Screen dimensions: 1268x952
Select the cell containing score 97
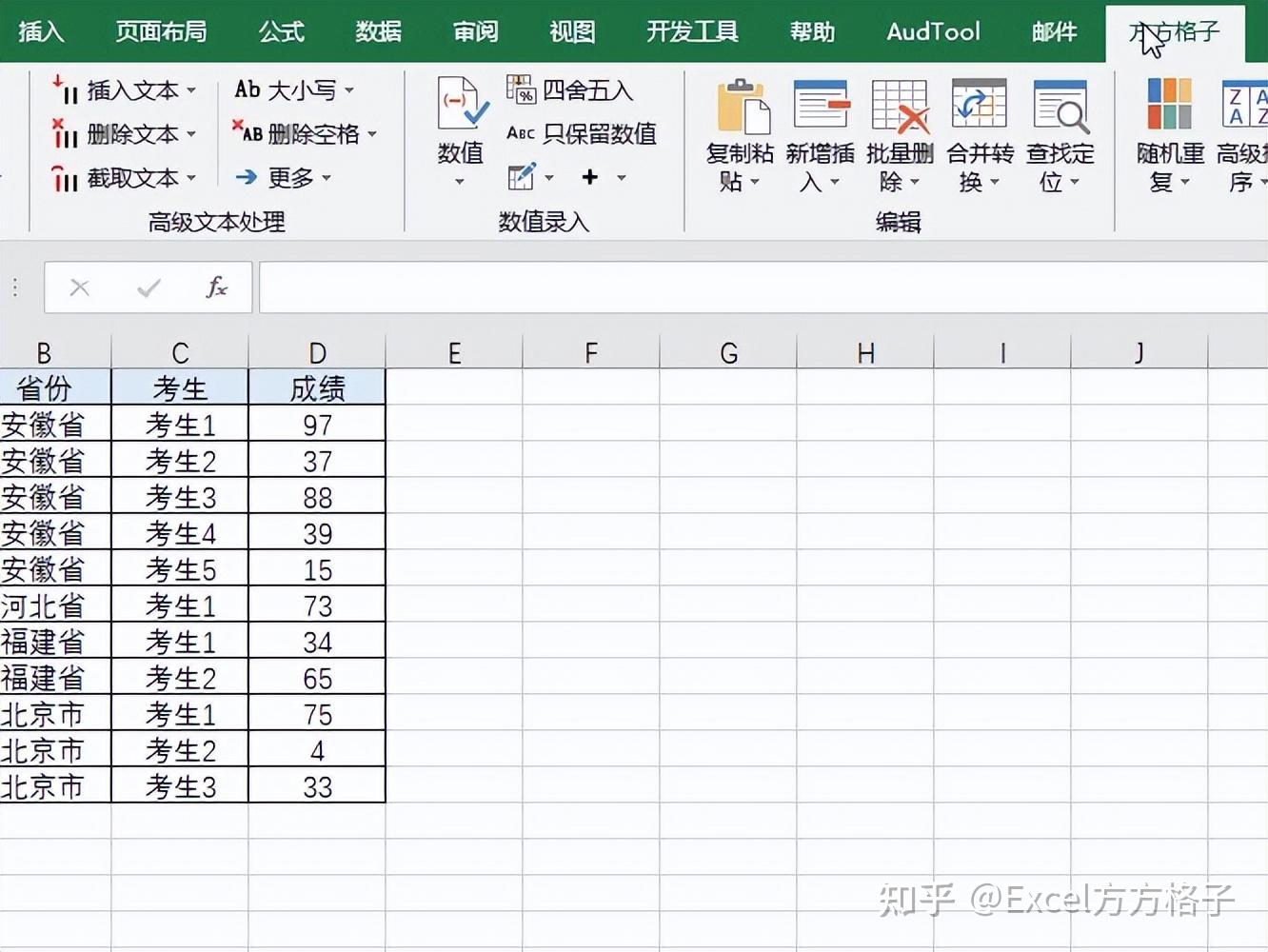pyautogui.click(x=317, y=424)
